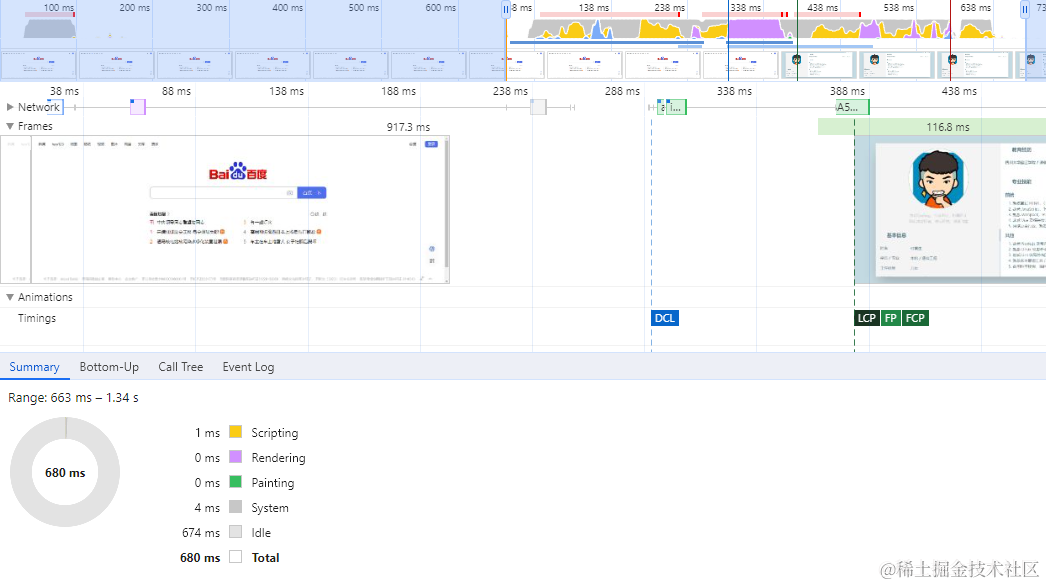Screen dimensions: 1046x586
Task: Click the Painting legend label
Action: point(273,483)
